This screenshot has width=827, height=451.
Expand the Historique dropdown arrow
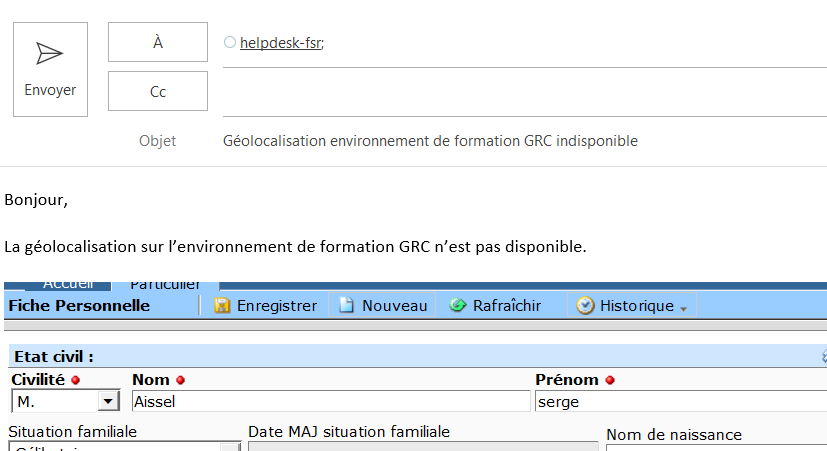tap(684, 309)
